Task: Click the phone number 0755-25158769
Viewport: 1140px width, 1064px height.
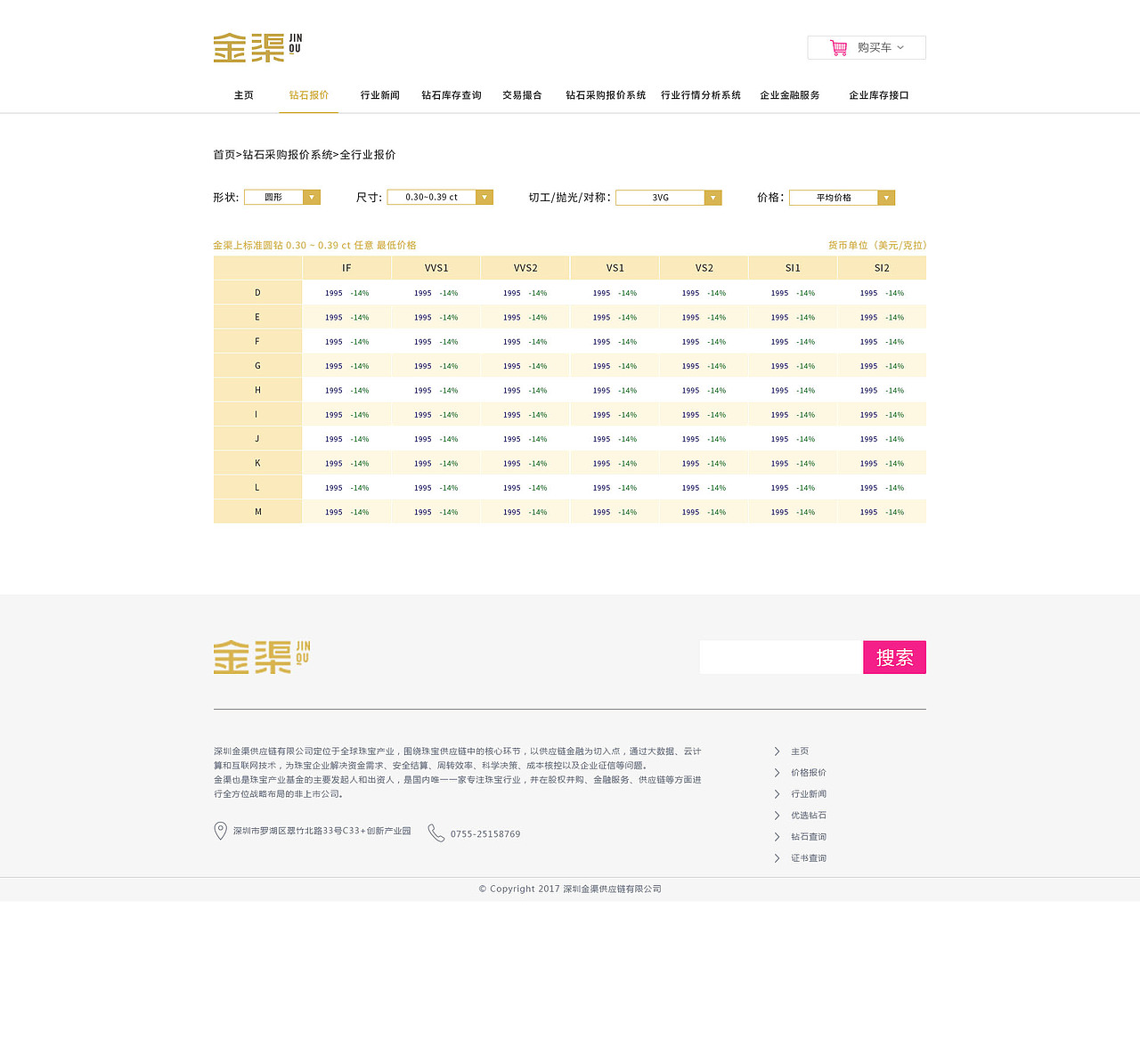Action: pyautogui.click(x=485, y=834)
